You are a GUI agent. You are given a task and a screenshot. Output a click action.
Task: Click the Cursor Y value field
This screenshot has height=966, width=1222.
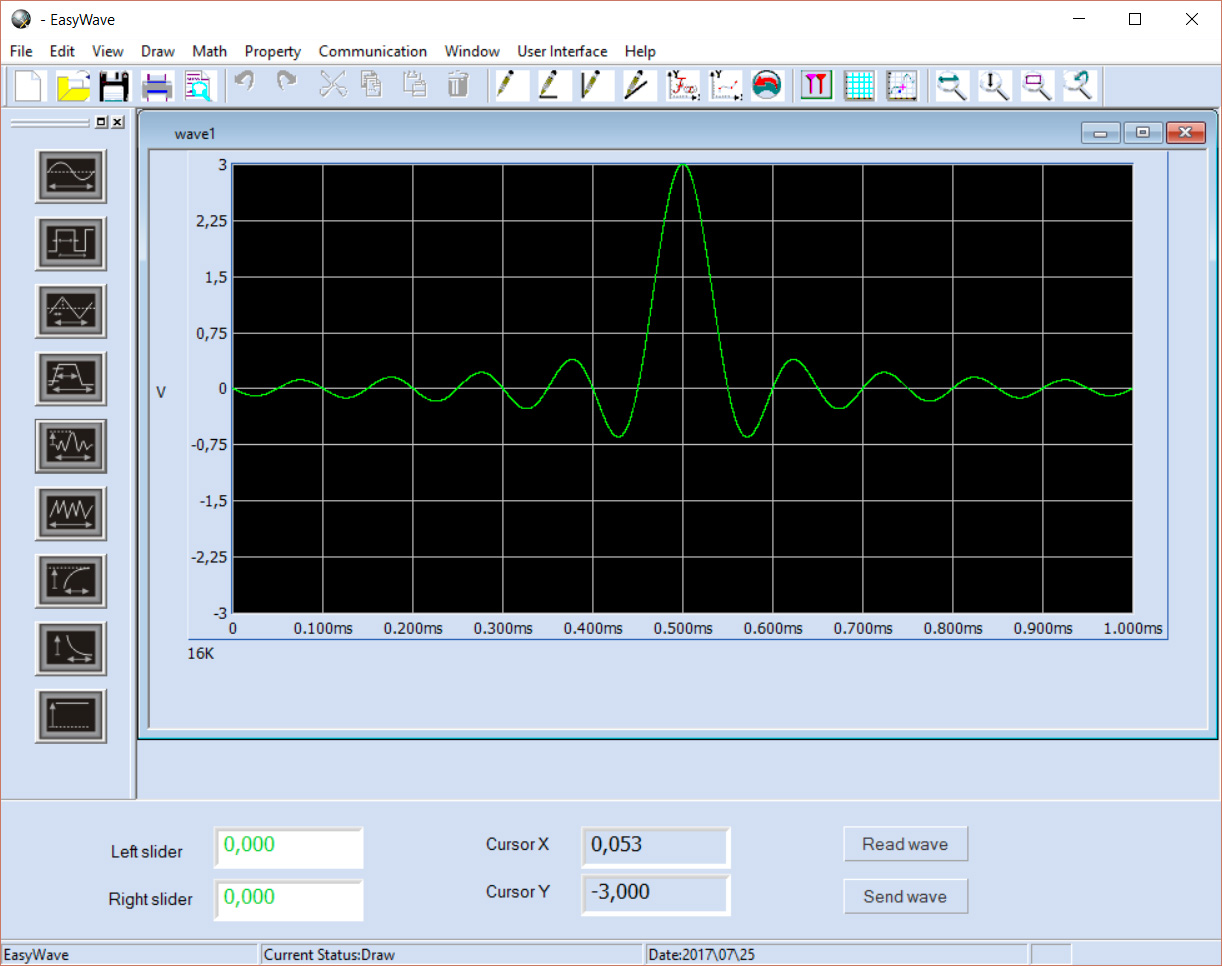[x=656, y=894]
